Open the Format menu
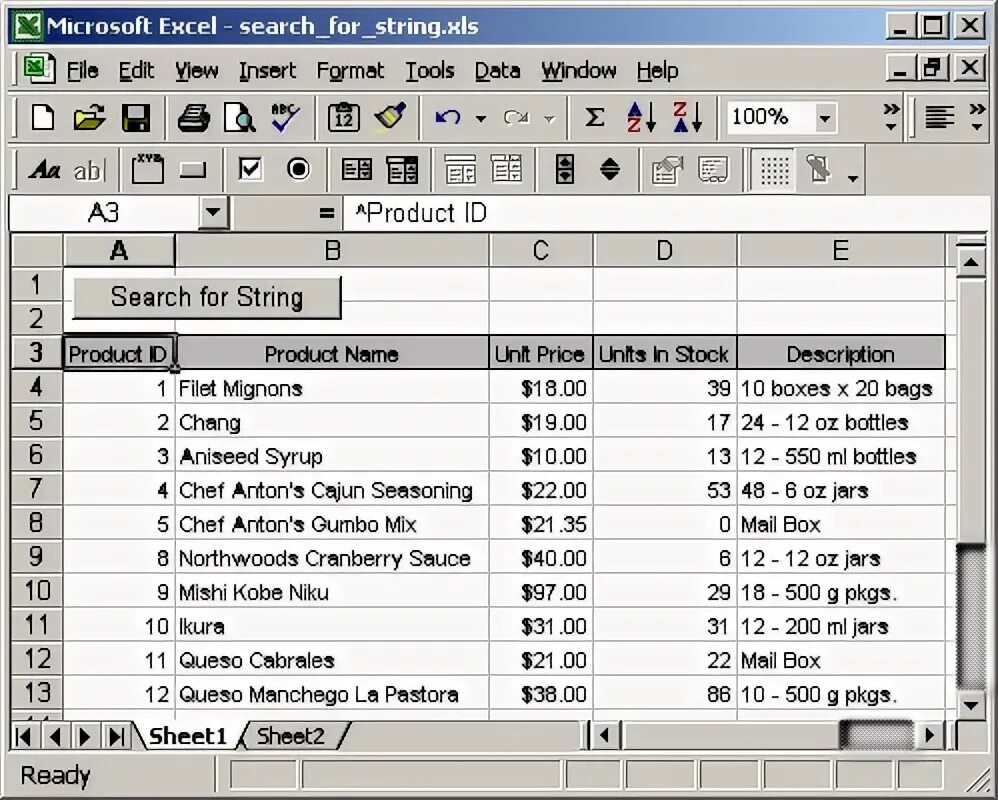This screenshot has width=998, height=800. (350, 70)
